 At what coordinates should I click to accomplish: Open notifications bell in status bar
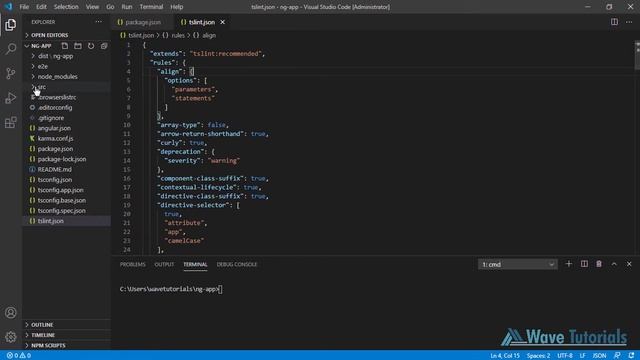pos(631,356)
